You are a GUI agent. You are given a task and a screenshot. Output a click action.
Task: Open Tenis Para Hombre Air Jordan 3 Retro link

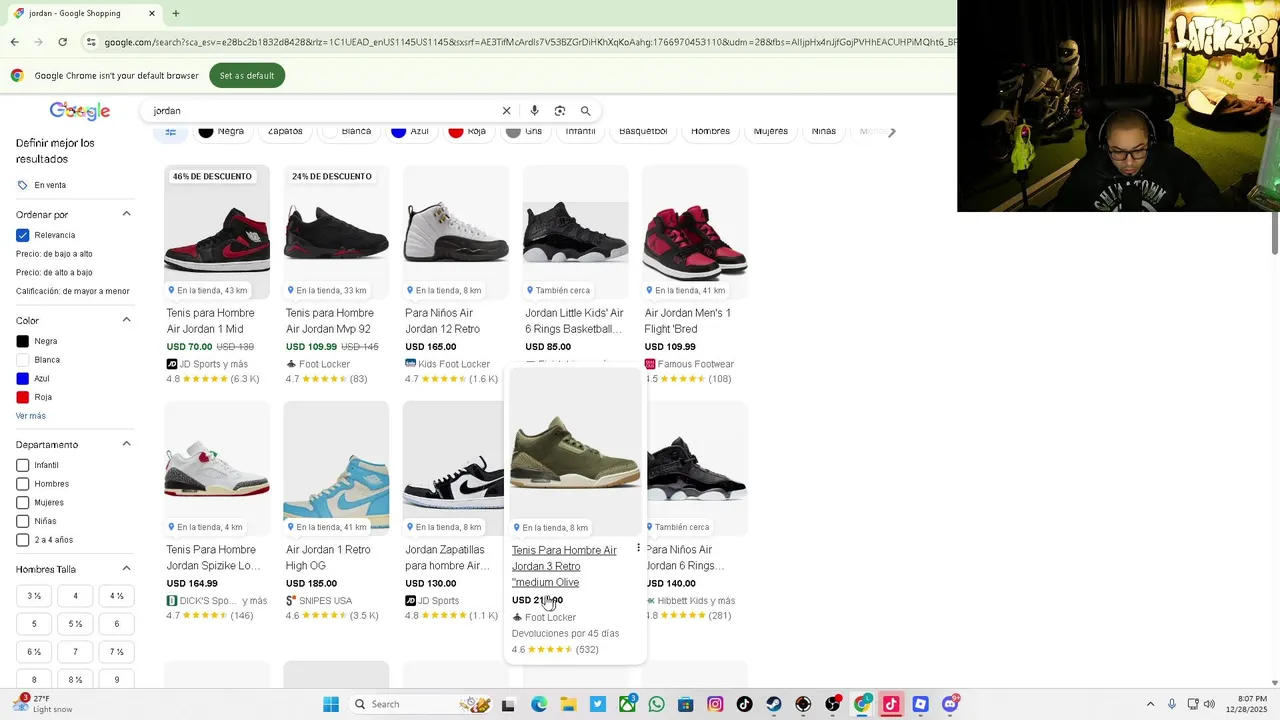[564, 566]
